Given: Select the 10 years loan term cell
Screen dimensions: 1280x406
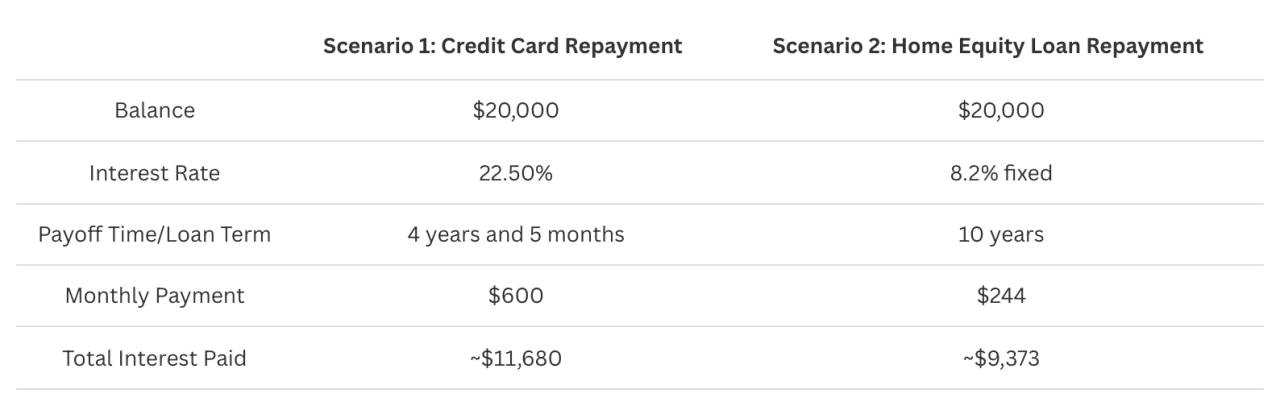Looking at the screenshot, I should coord(1000,235).
